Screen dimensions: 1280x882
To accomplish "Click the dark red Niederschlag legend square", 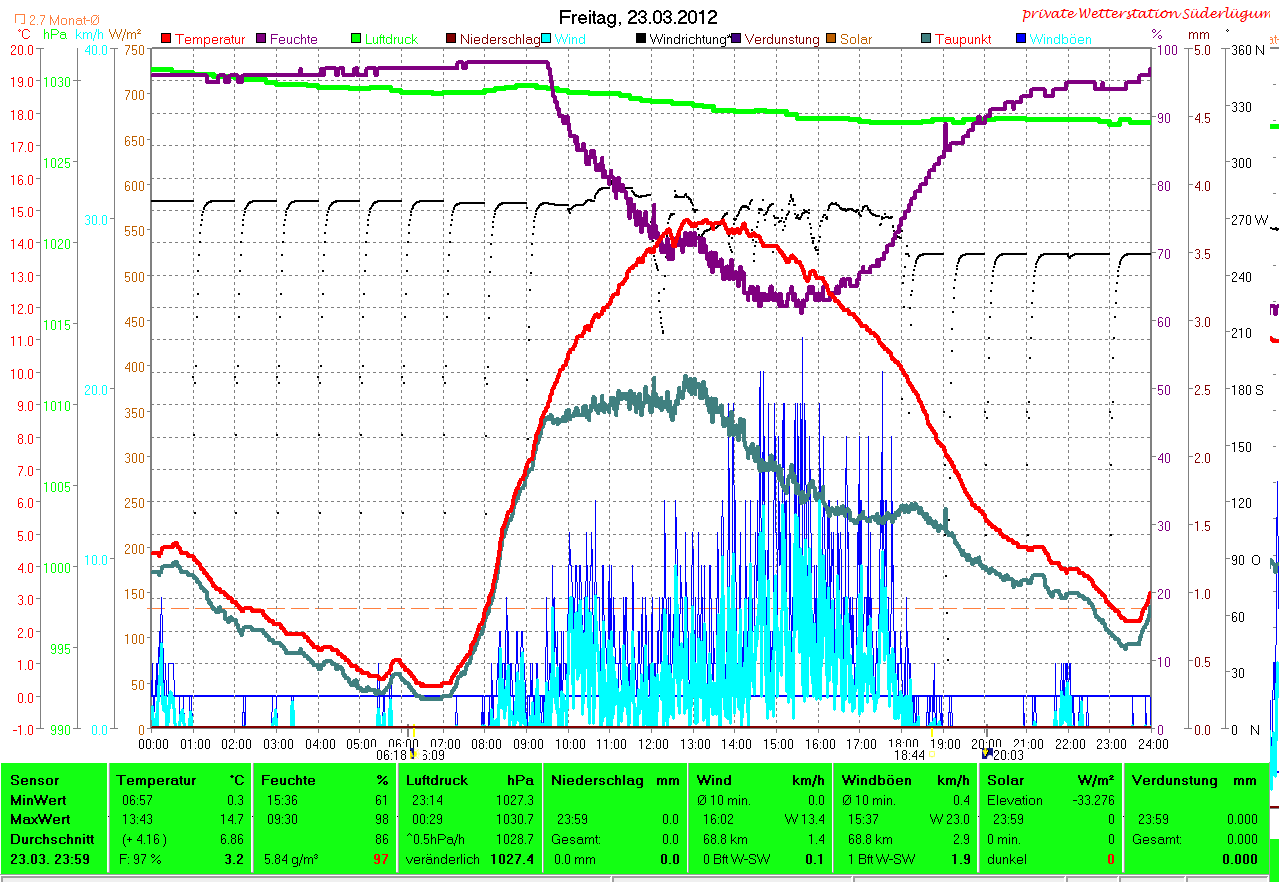I will pyautogui.click(x=451, y=39).
